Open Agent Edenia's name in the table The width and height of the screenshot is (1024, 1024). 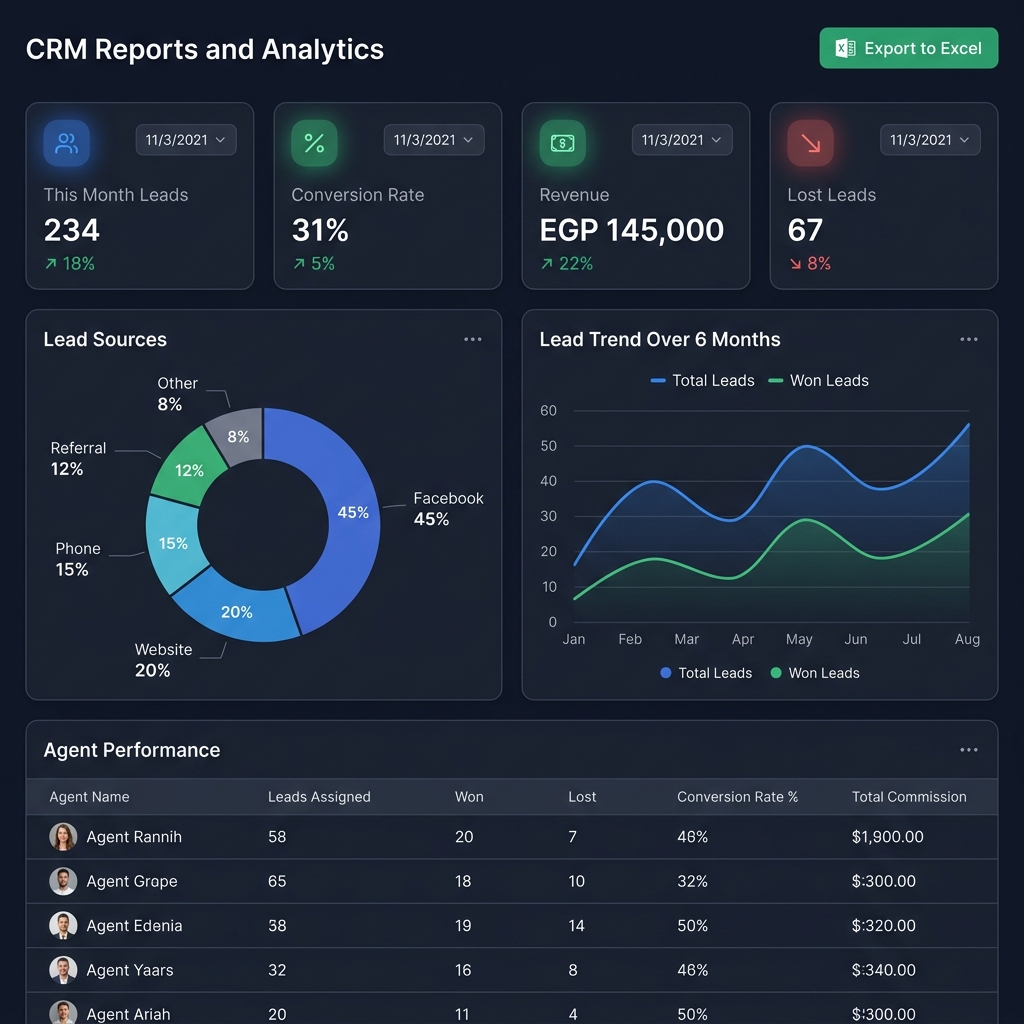135,925
